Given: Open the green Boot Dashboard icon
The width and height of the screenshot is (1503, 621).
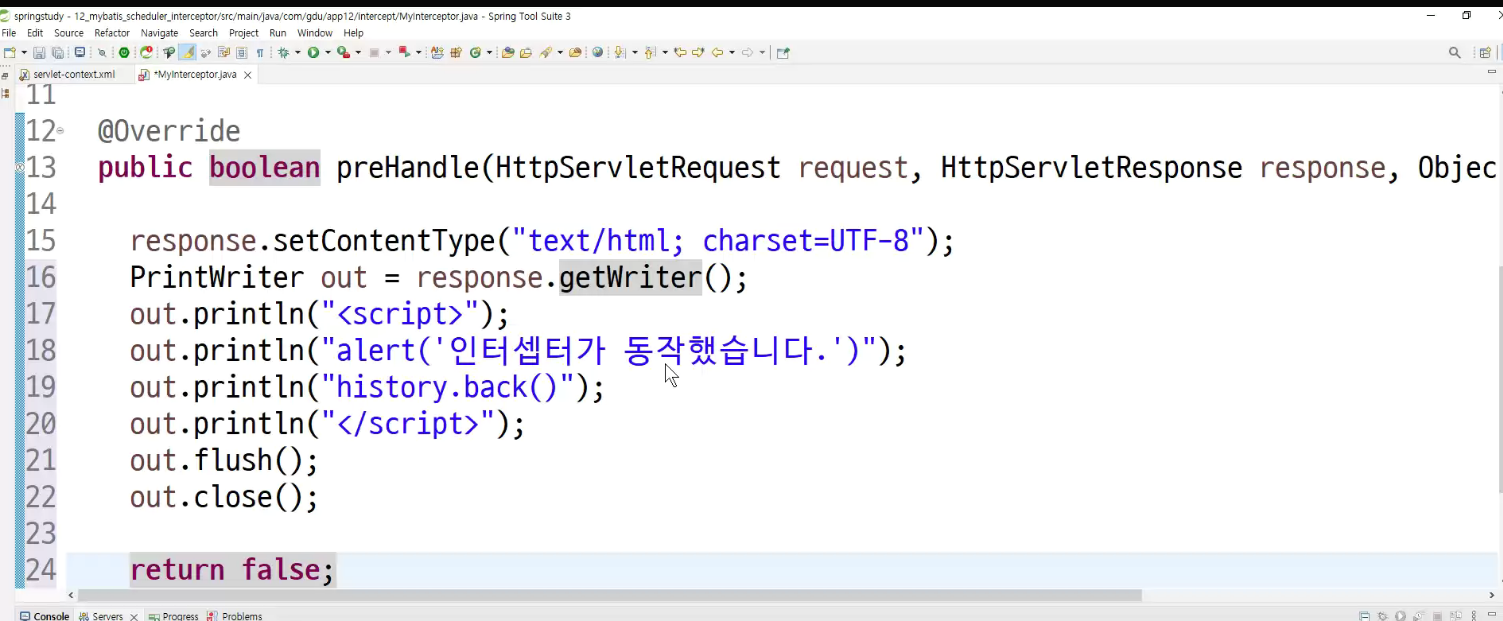Looking at the screenshot, I should [x=124, y=52].
